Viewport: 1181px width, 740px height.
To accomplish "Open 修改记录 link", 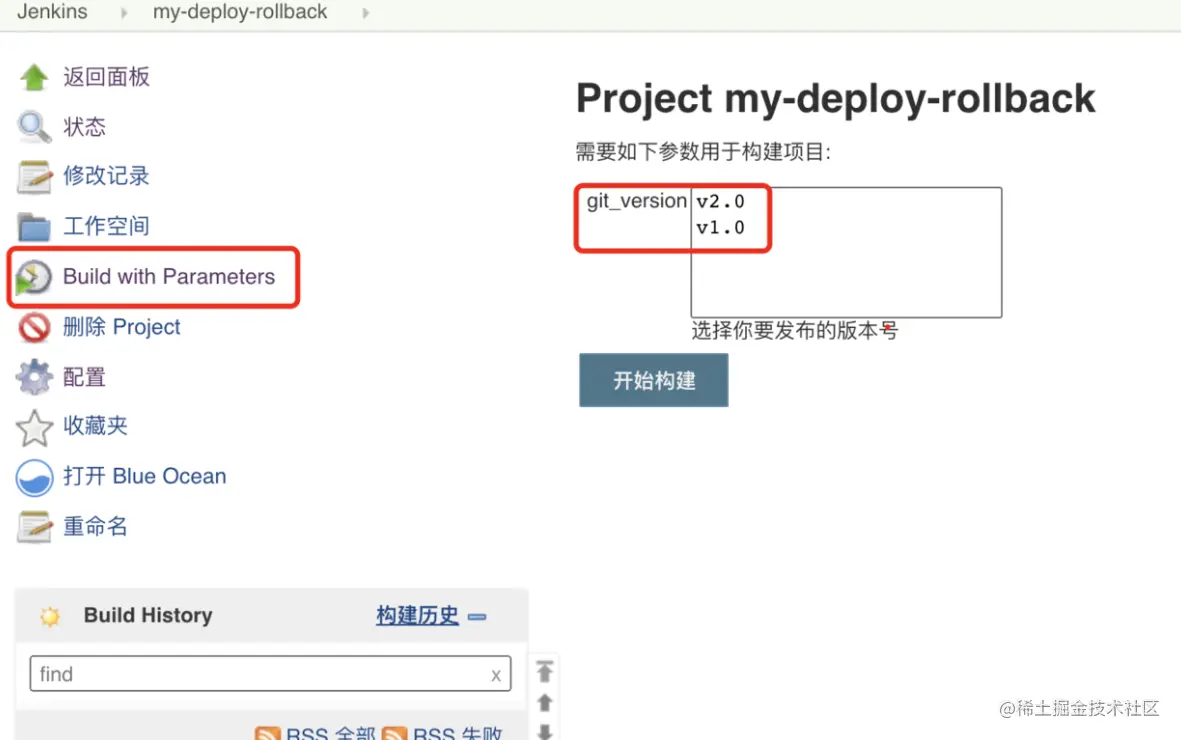I will [x=106, y=176].
